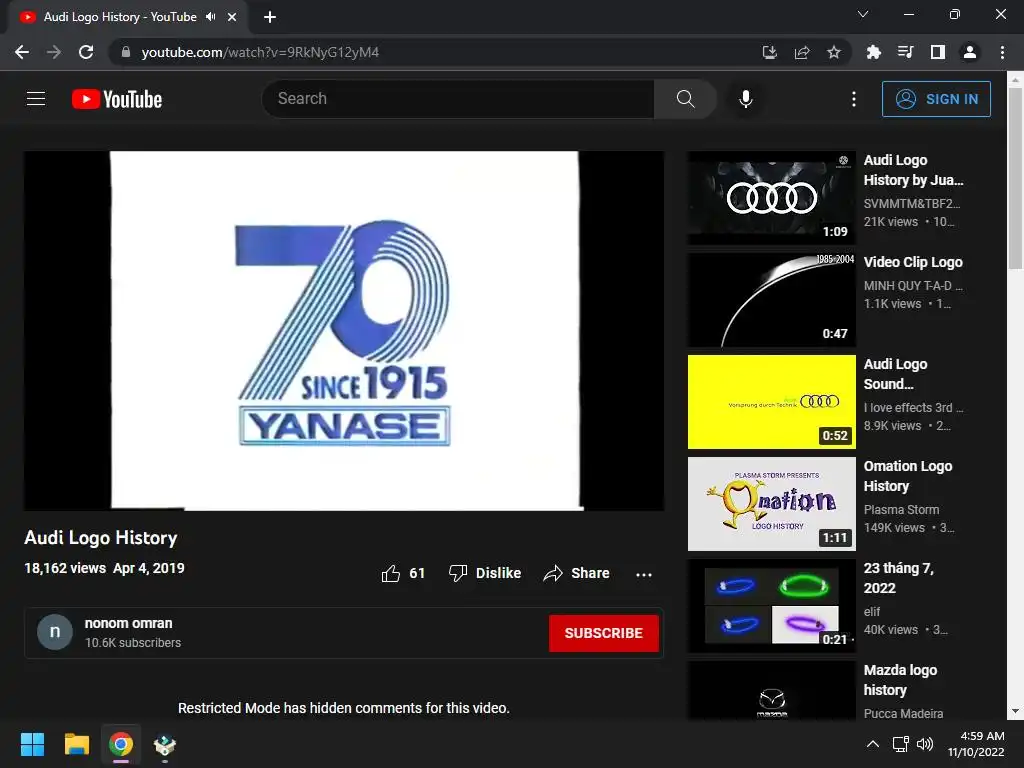Open the Windows Start menu
1024x768 pixels.
point(32,744)
